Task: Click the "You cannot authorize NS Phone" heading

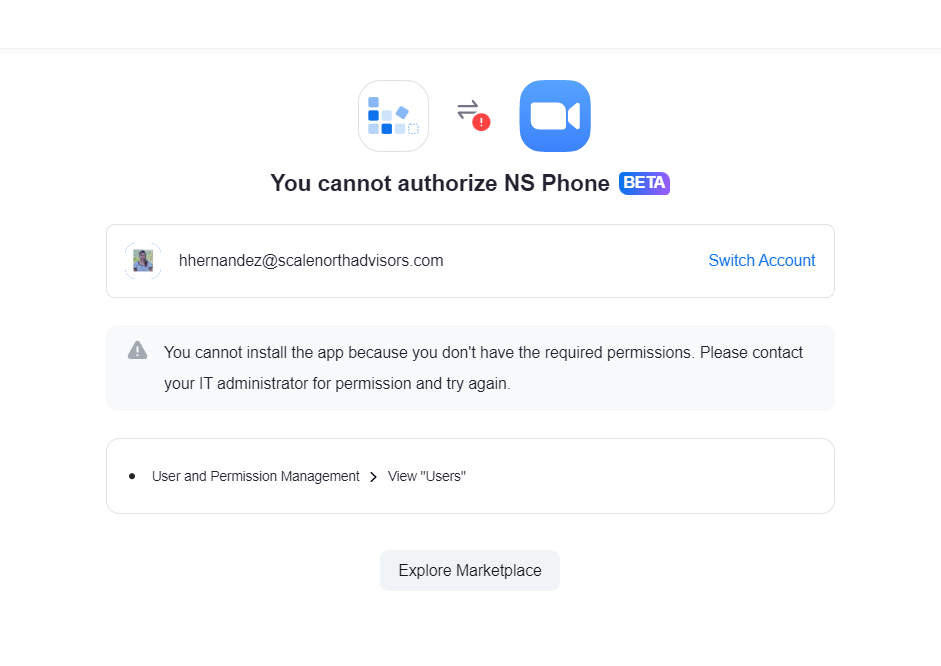Action: pos(440,183)
